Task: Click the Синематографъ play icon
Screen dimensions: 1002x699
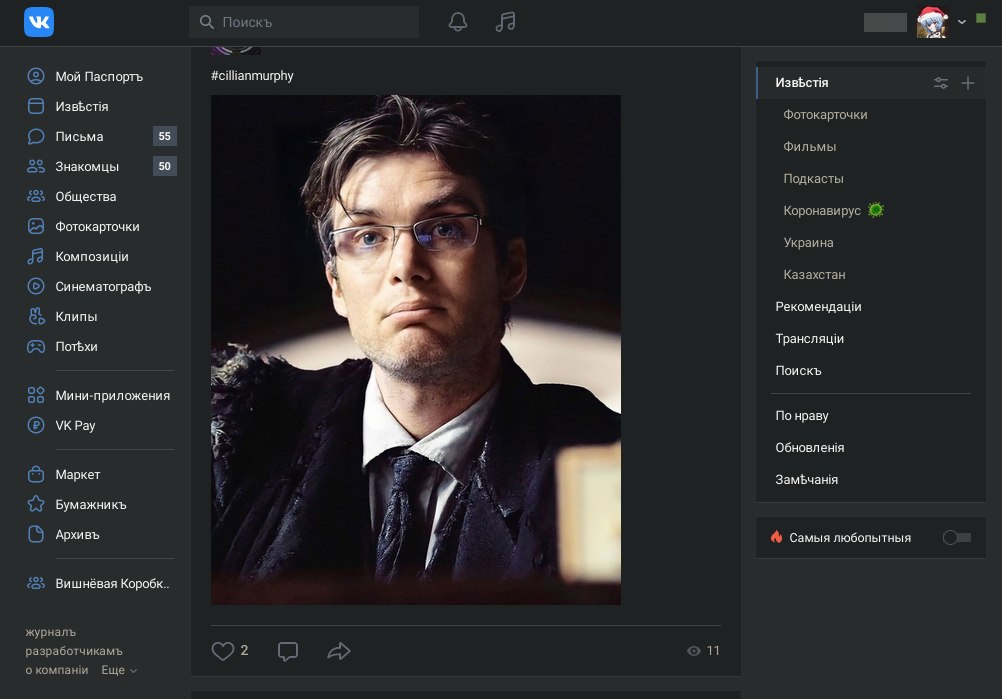Action: tap(36, 286)
